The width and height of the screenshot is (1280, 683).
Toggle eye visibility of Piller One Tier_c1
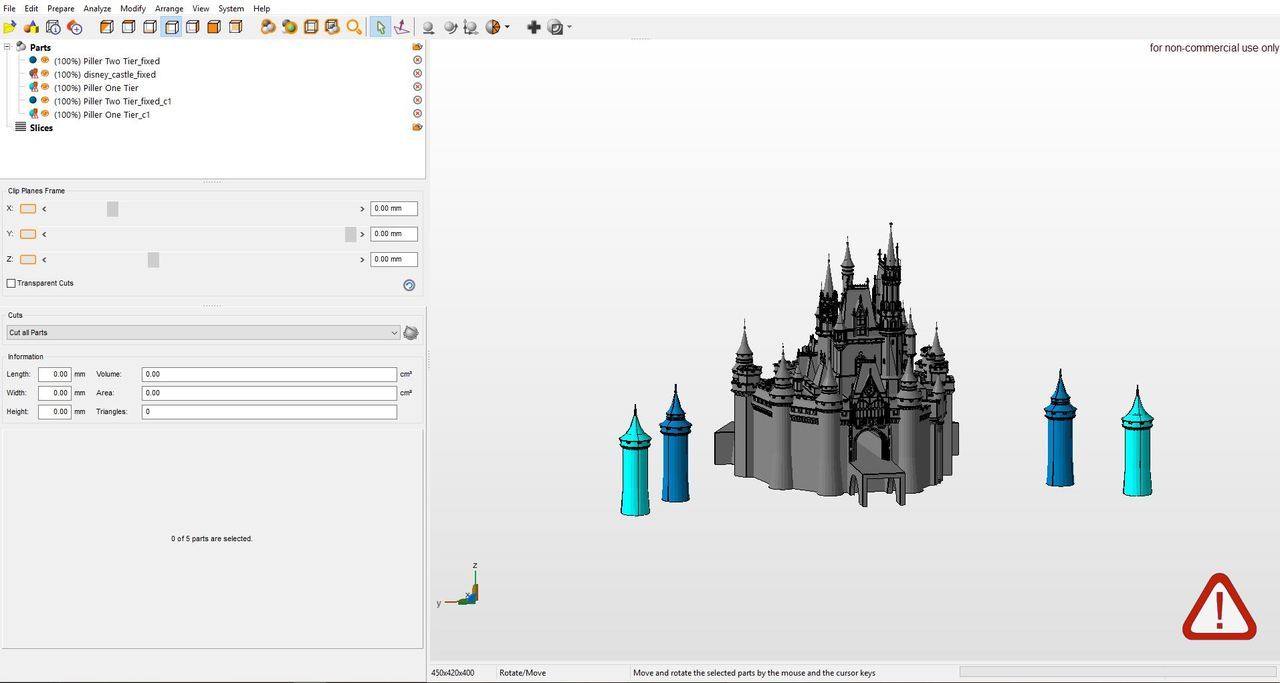coord(45,114)
